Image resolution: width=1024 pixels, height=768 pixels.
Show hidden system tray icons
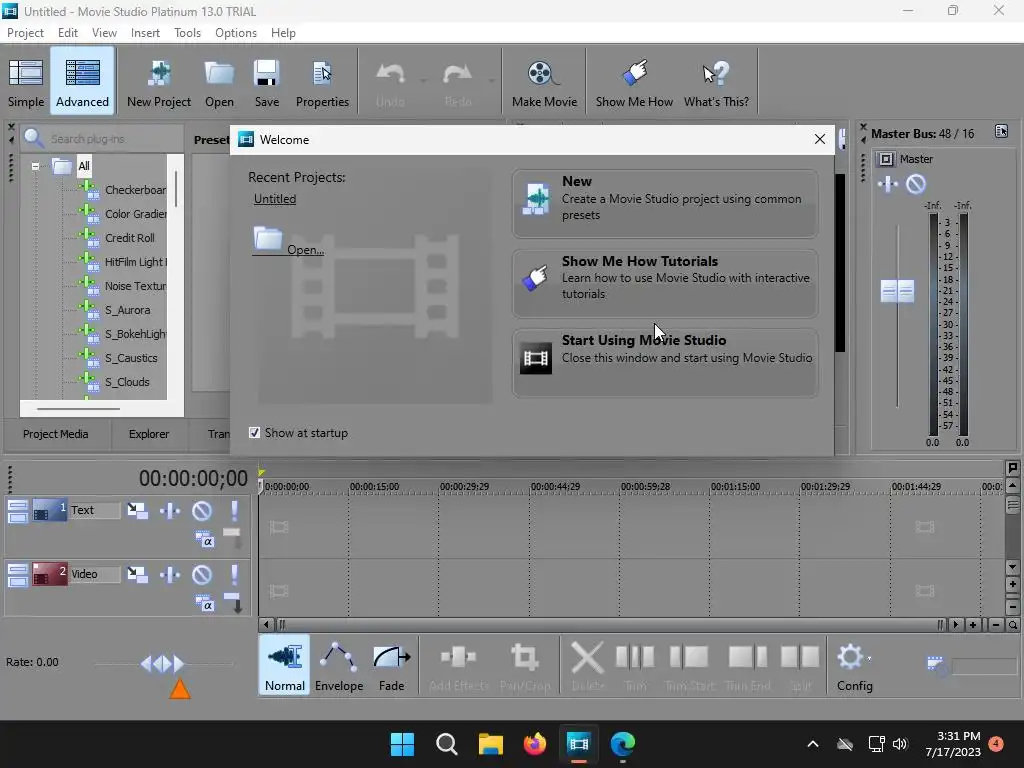click(812, 744)
